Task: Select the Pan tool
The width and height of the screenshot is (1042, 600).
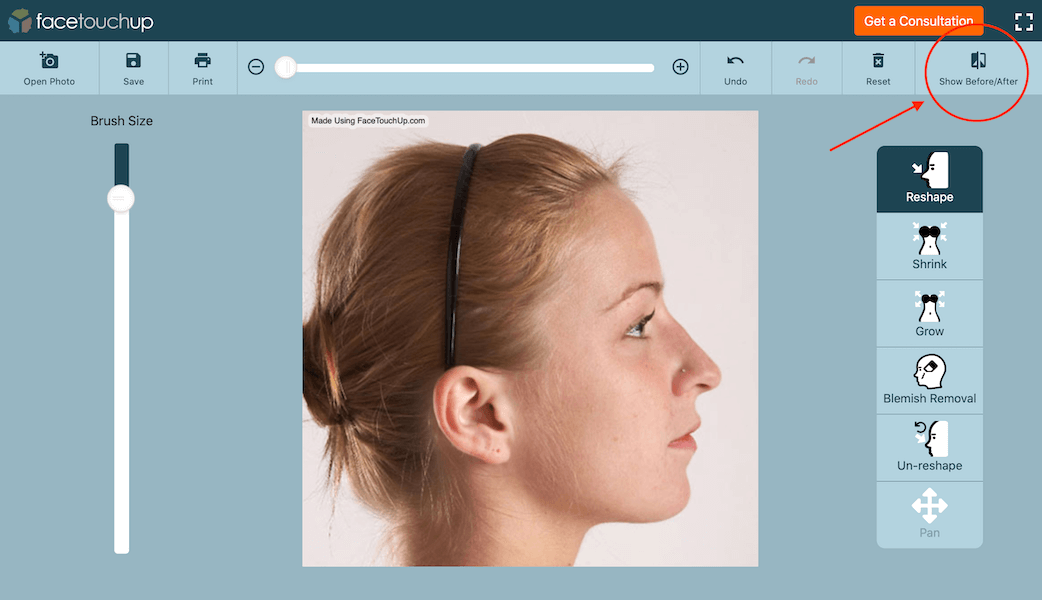Action: pyautogui.click(x=930, y=515)
